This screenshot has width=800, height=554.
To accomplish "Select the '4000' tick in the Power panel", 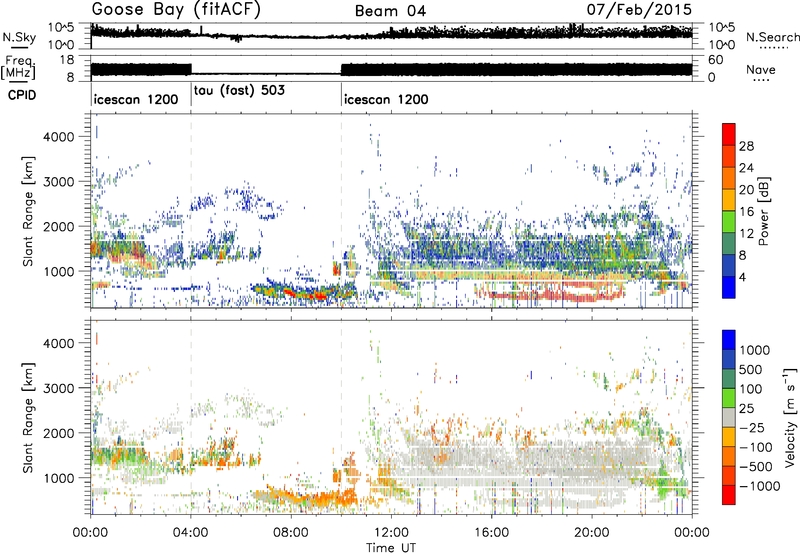I will [59, 137].
